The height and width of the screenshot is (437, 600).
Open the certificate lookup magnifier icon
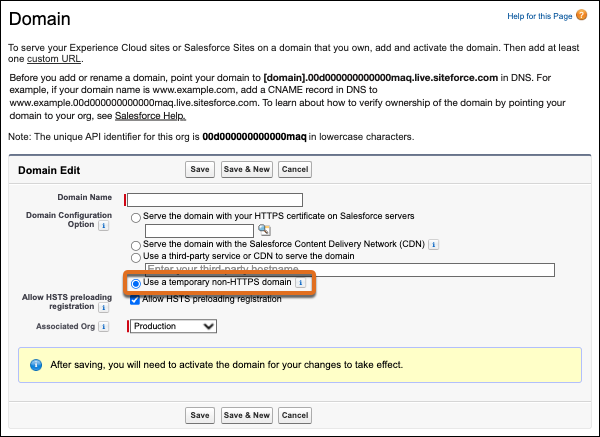pyautogui.click(x=251, y=230)
